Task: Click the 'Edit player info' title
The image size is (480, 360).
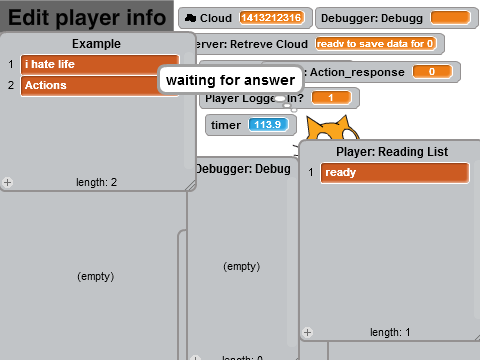Action: (87, 17)
